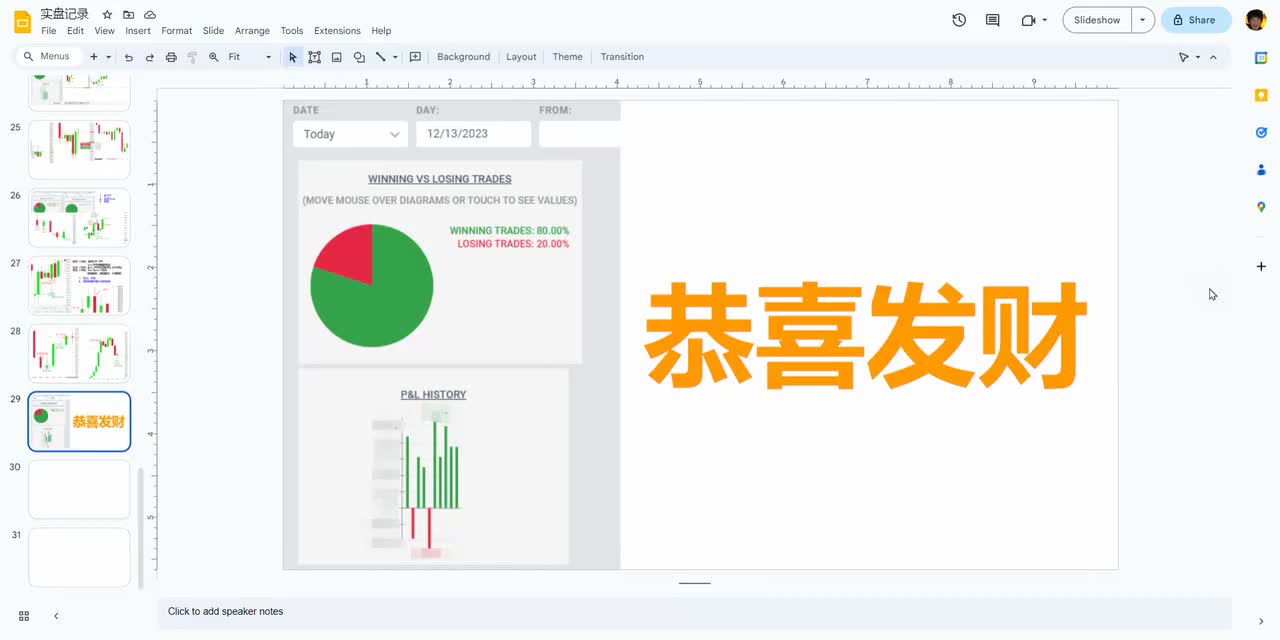Select the paint format tool

[192, 57]
